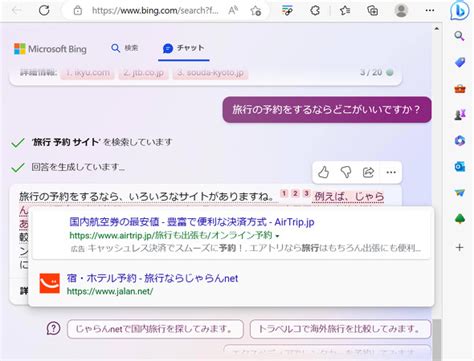Open the Collections icon

click(372, 11)
